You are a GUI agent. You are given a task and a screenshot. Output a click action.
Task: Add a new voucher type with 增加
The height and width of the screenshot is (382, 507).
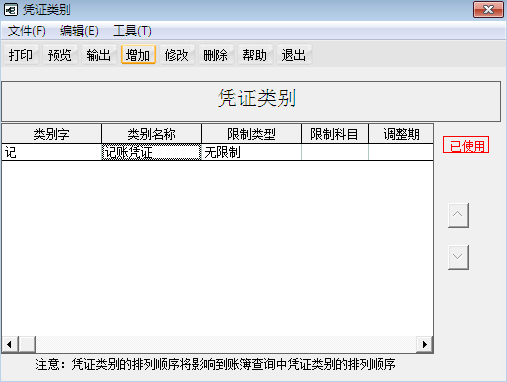click(138, 55)
